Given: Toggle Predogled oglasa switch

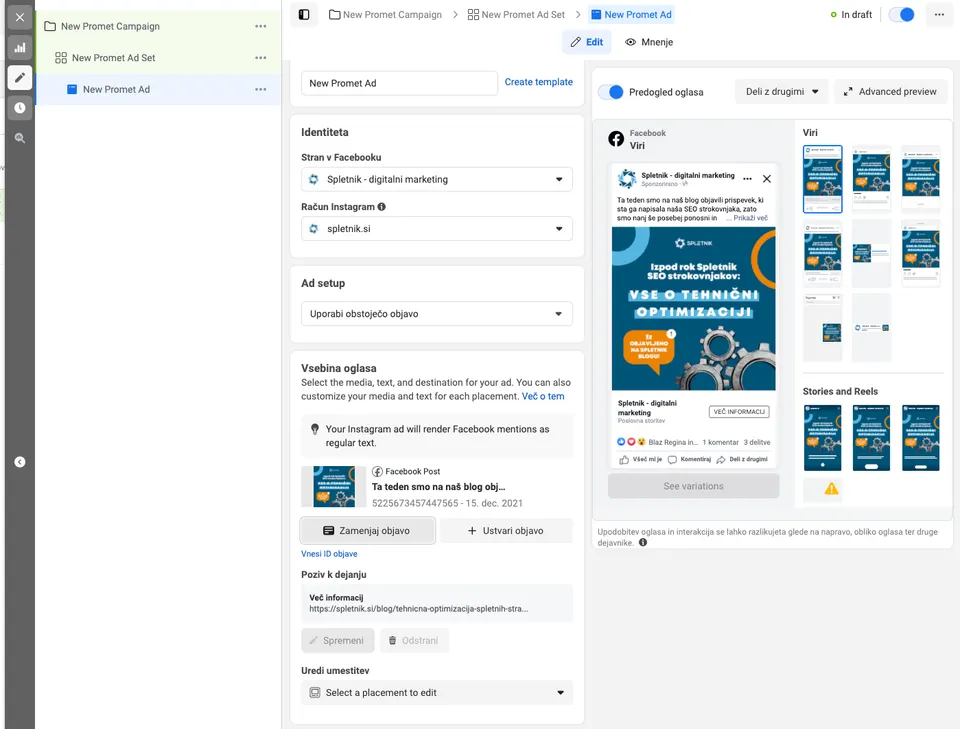Looking at the screenshot, I should tap(610, 92).
